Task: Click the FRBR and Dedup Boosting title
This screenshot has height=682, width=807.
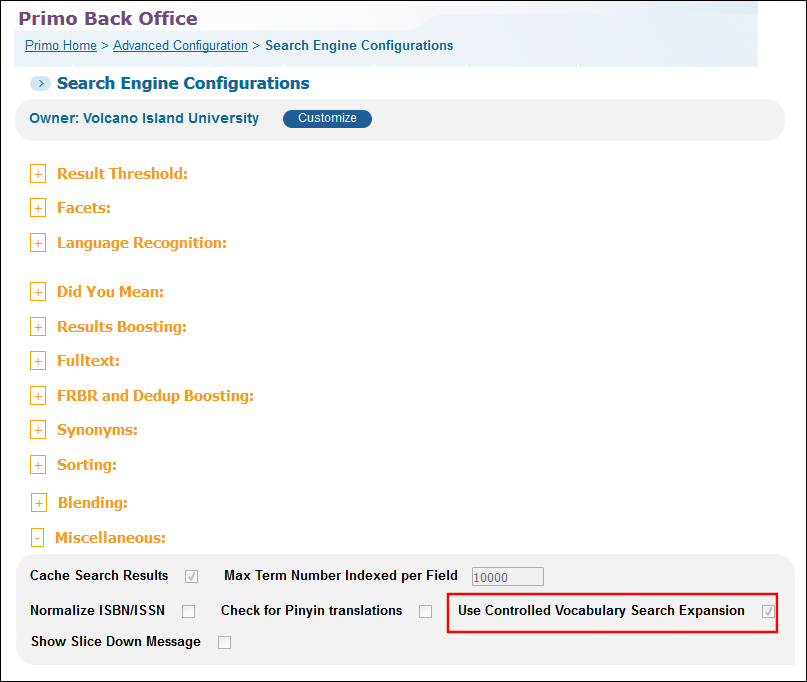Action: pyautogui.click(x=155, y=396)
